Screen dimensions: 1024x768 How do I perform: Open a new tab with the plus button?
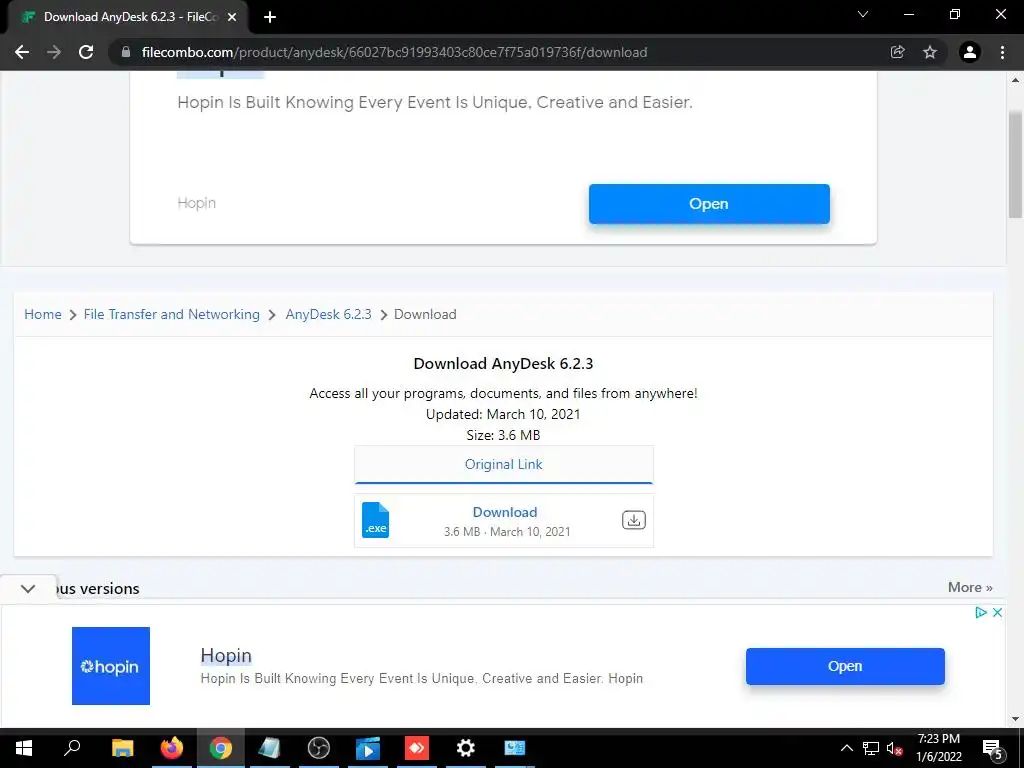[x=270, y=17]
